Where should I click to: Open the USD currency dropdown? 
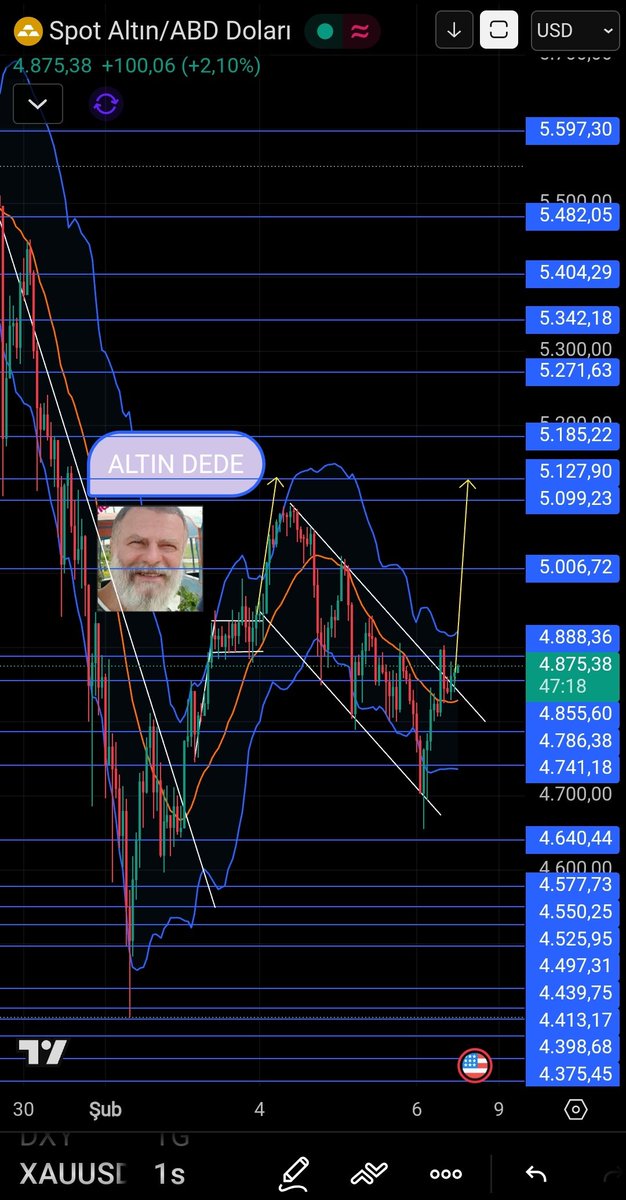tap(575, 30)
